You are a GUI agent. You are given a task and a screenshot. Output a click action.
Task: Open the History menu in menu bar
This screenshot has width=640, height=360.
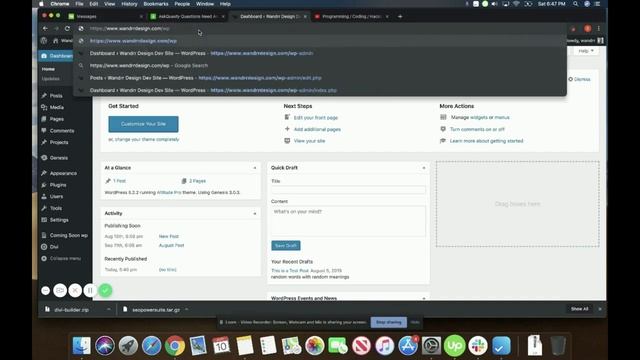click(129, 4)
